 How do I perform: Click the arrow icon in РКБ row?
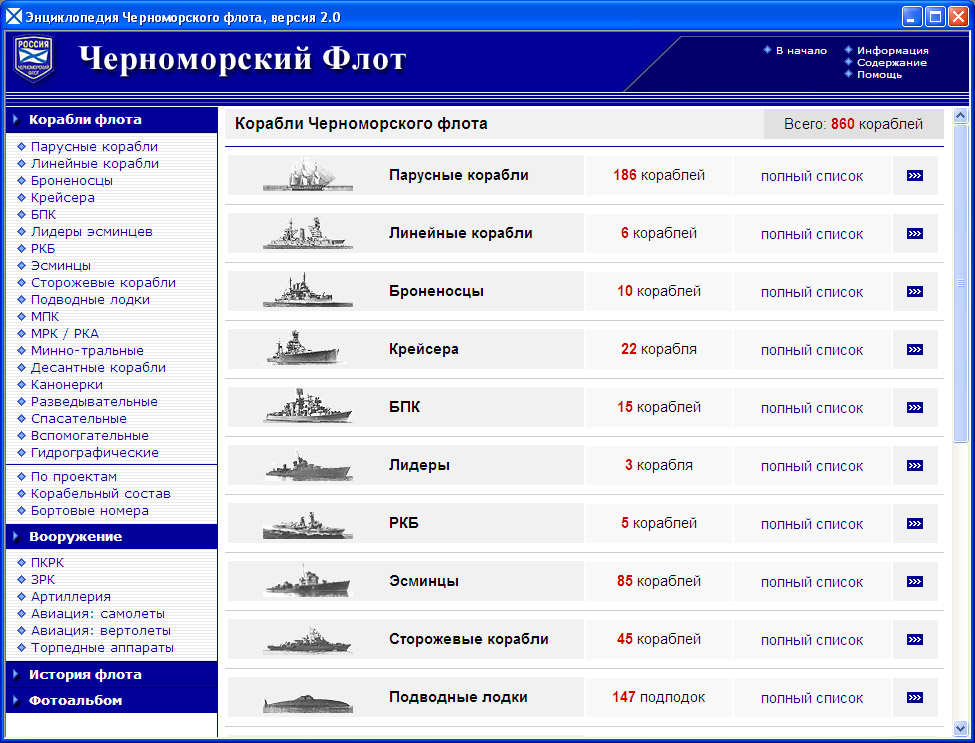point(915,524)
